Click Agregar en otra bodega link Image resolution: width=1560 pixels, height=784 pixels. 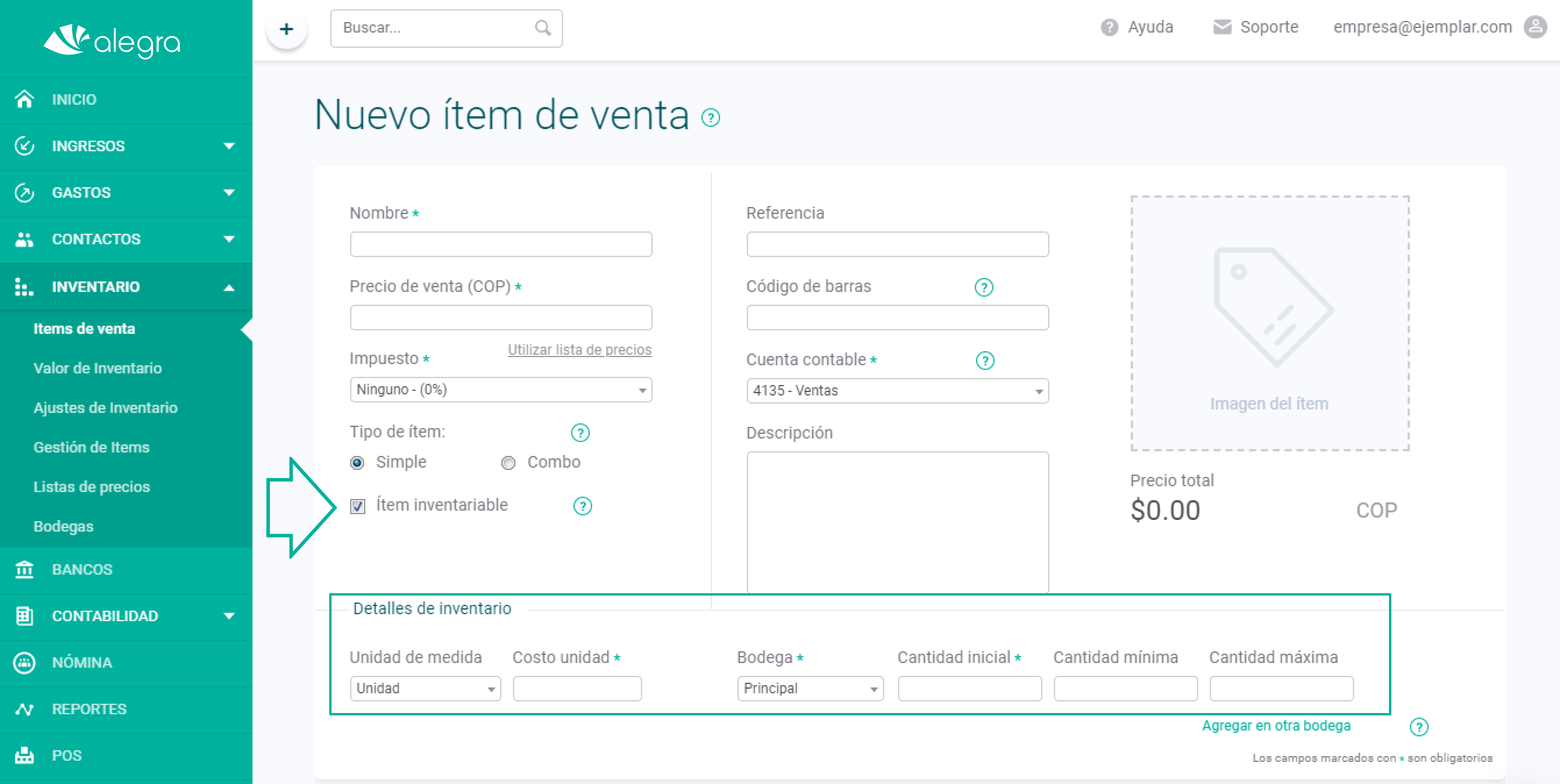coord(1276,725)
